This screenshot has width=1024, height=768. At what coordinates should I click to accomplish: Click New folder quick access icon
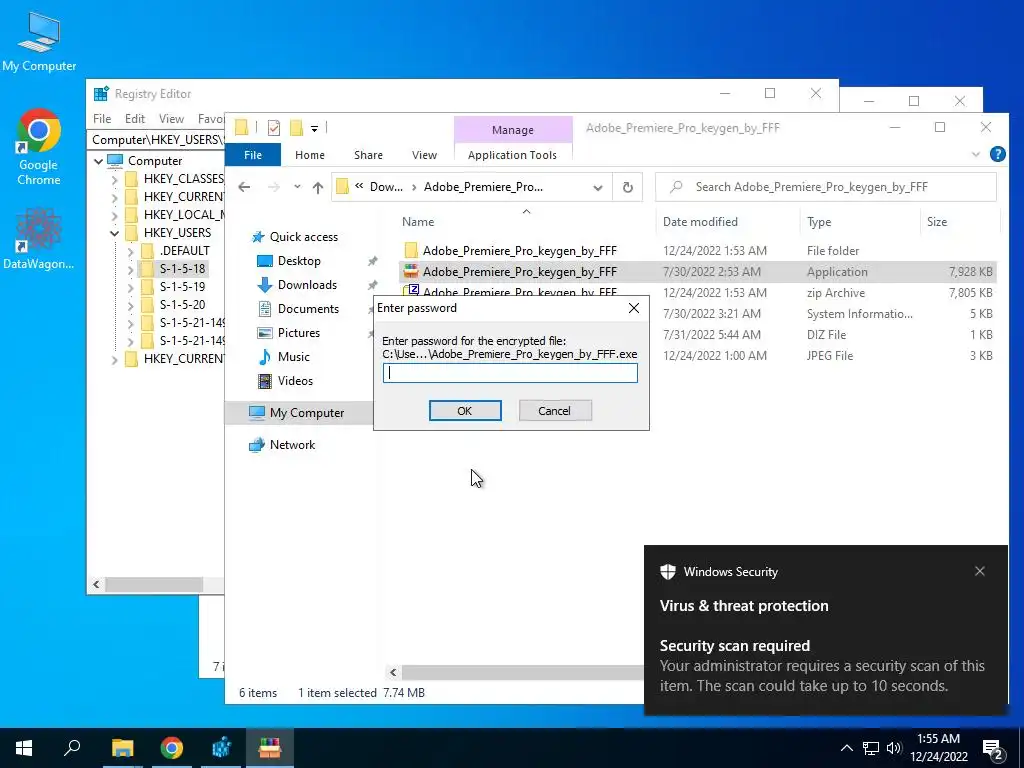(296, 128)
